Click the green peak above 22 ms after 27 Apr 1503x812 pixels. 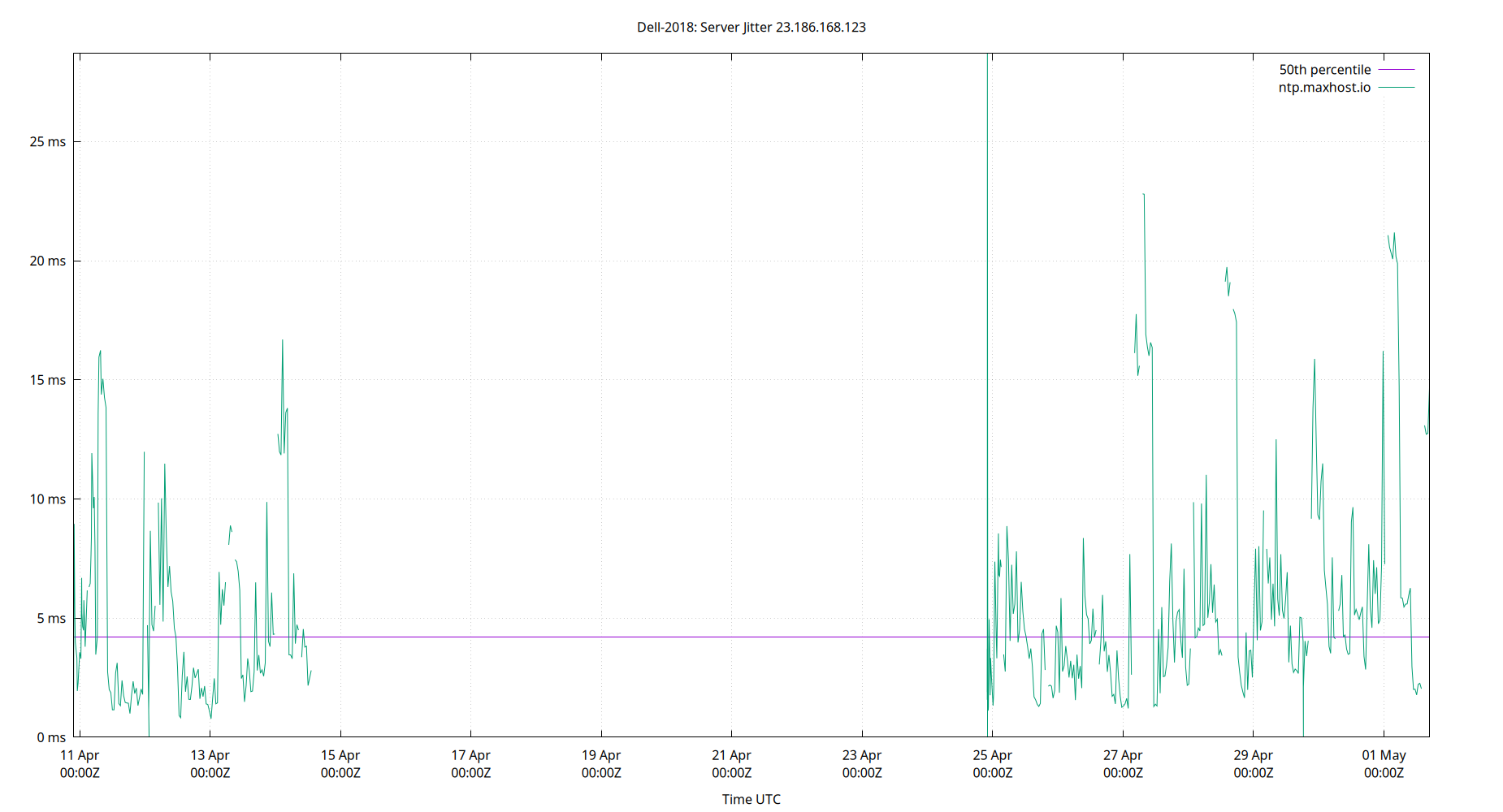point(1144,195)
